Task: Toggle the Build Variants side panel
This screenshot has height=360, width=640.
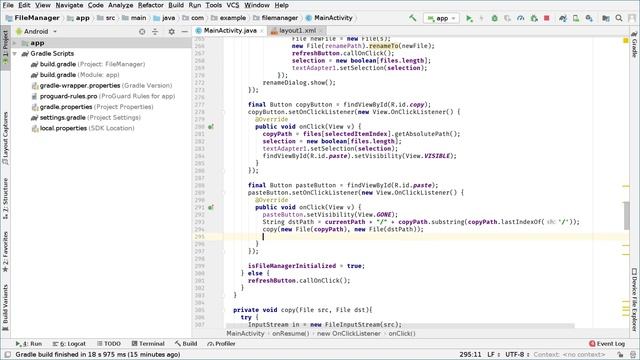Action: tap(5, 307)
